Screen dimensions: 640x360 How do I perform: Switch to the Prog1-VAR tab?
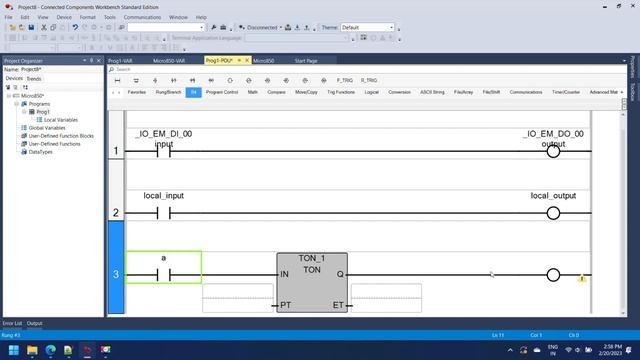coord(120,60)
